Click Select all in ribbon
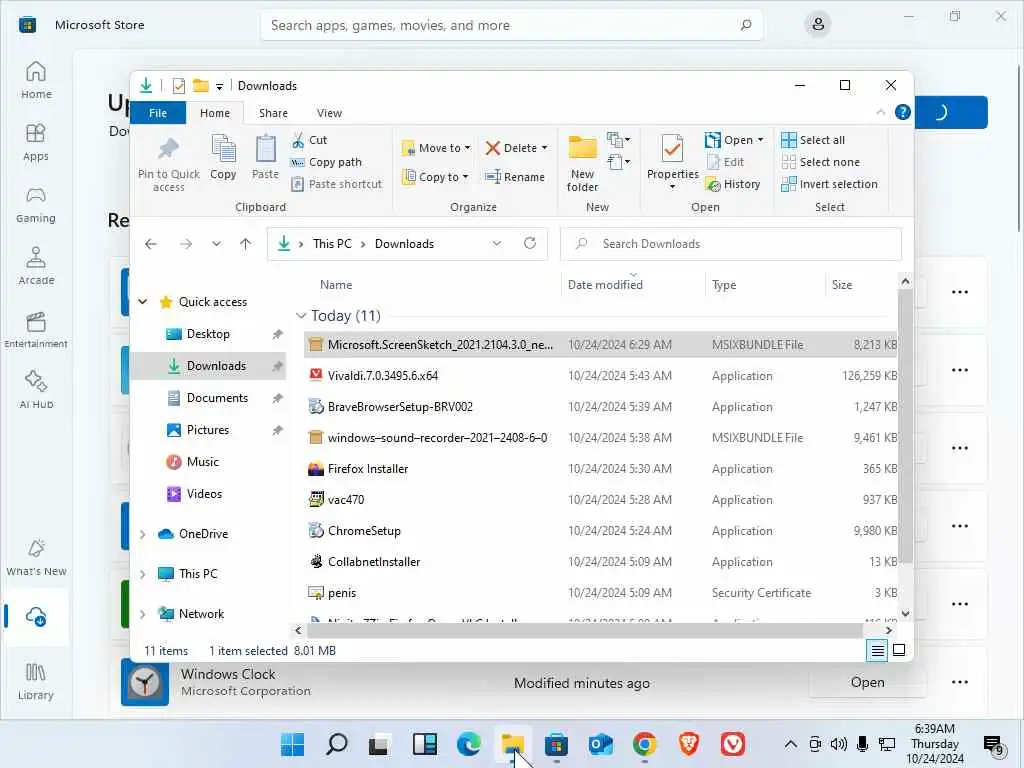 [x=813, y=140]
